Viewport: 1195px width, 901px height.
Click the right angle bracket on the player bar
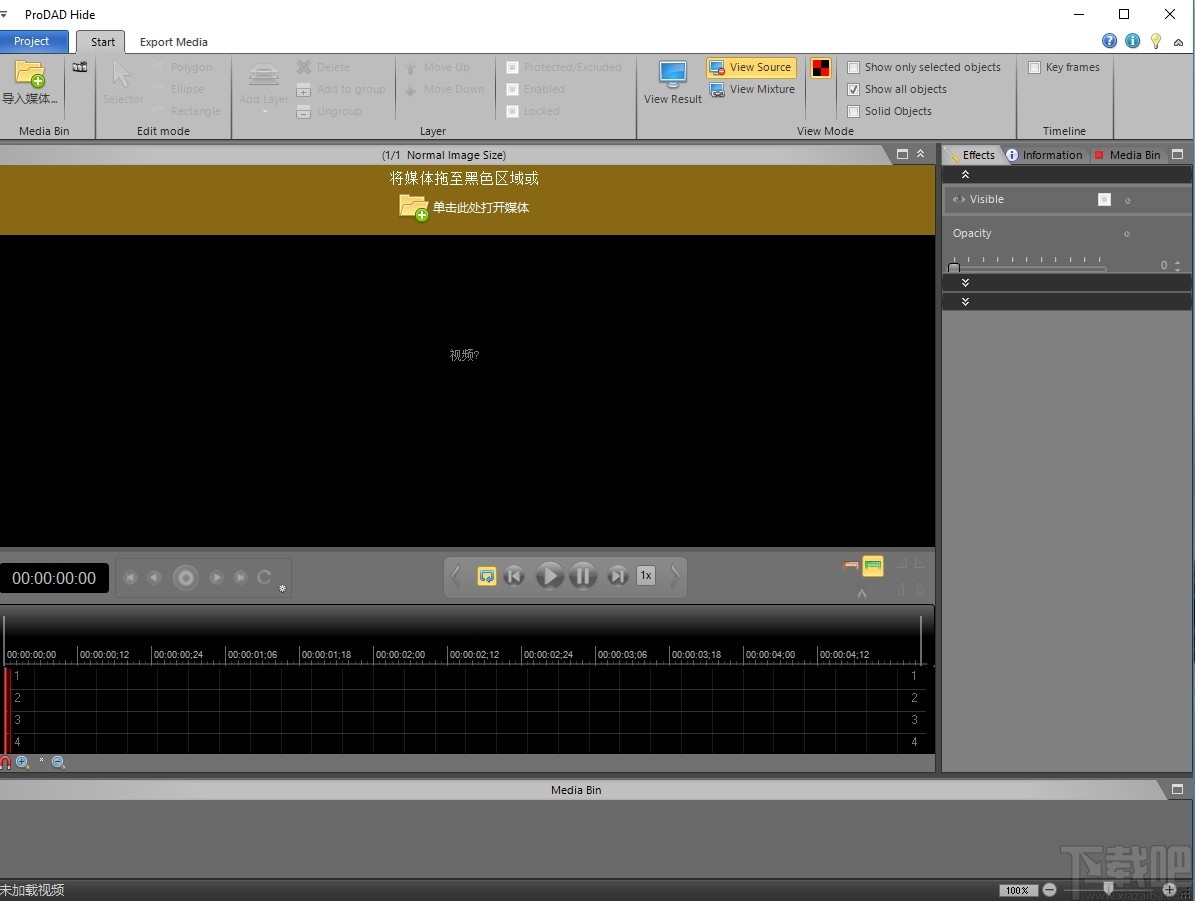coord(675,576)
